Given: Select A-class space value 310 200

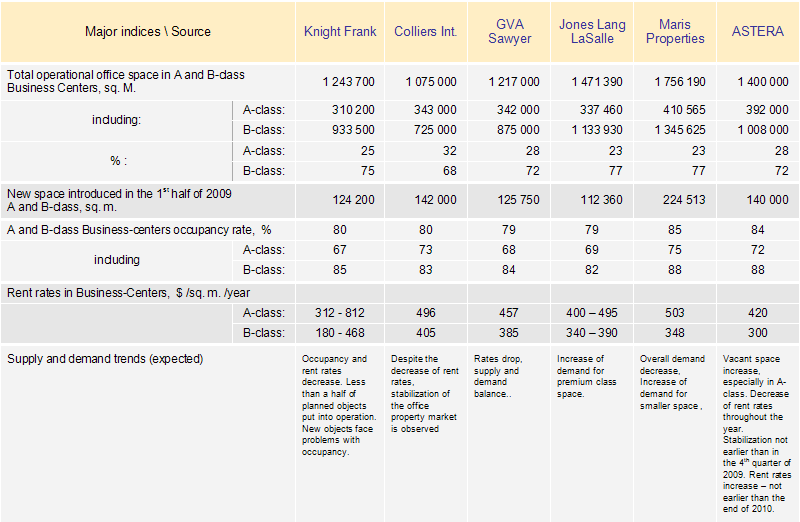Looking at the screenshot, I should pos(353,110).
